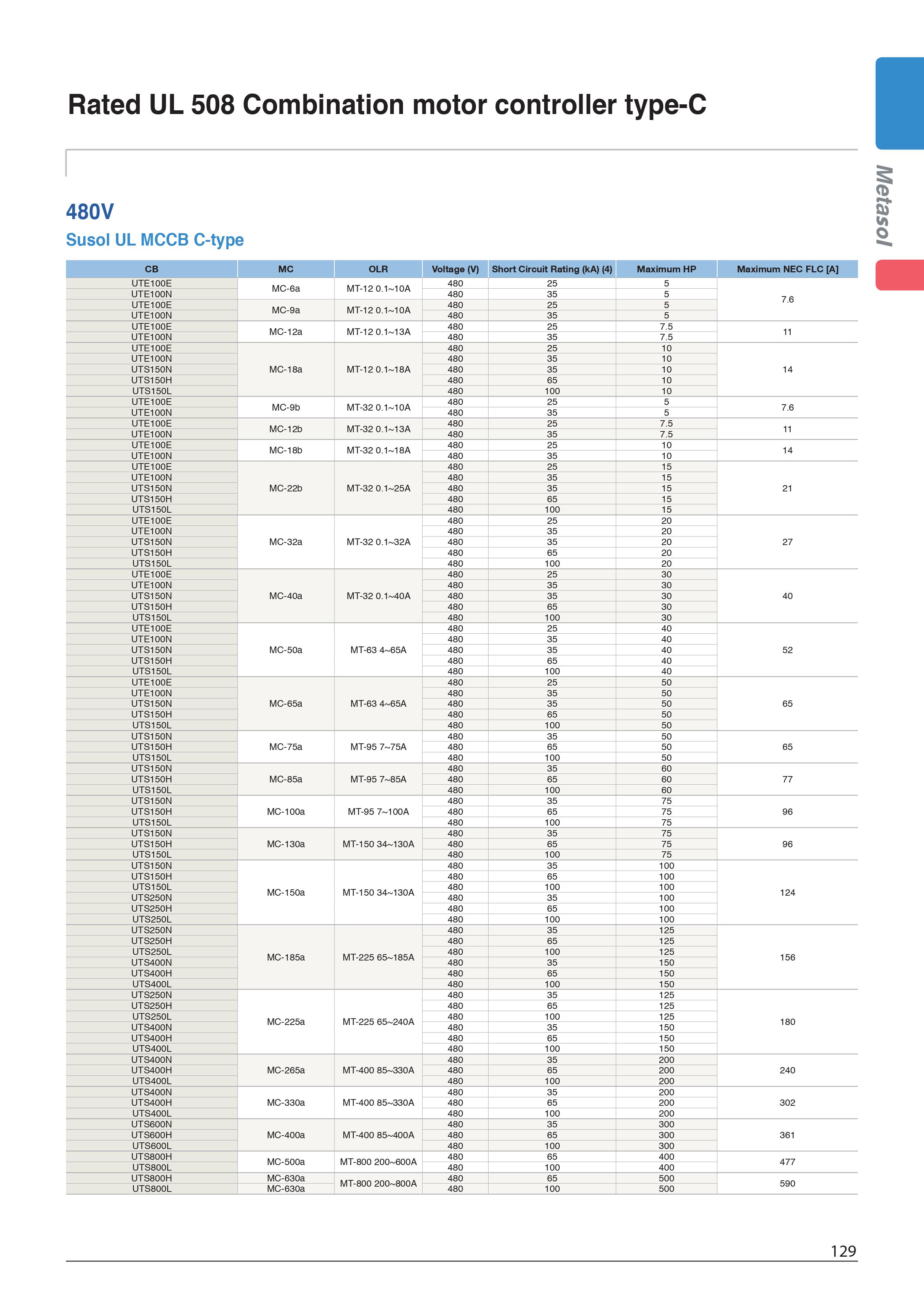924x1307 pixels.
Task: Click the 'MT-32 0.1~32A' overload relay cell
Action: (x=378, y=542)
